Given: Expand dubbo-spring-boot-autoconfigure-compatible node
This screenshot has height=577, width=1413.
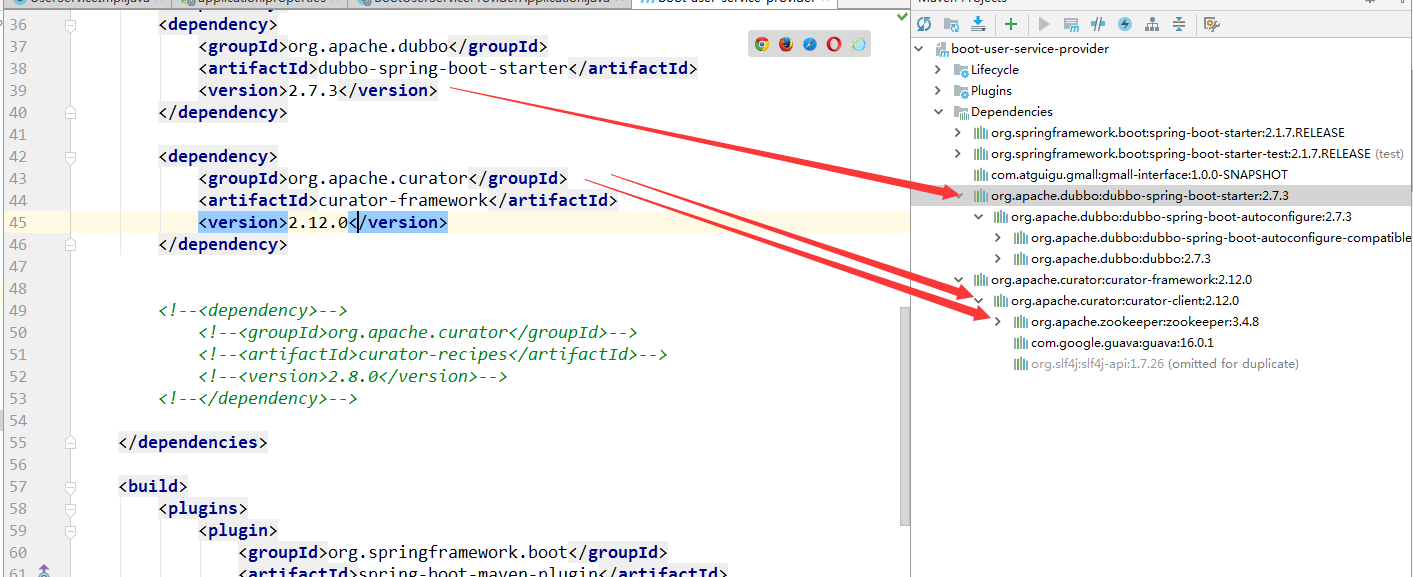Looking at the screenshot, I should (998, 237).
